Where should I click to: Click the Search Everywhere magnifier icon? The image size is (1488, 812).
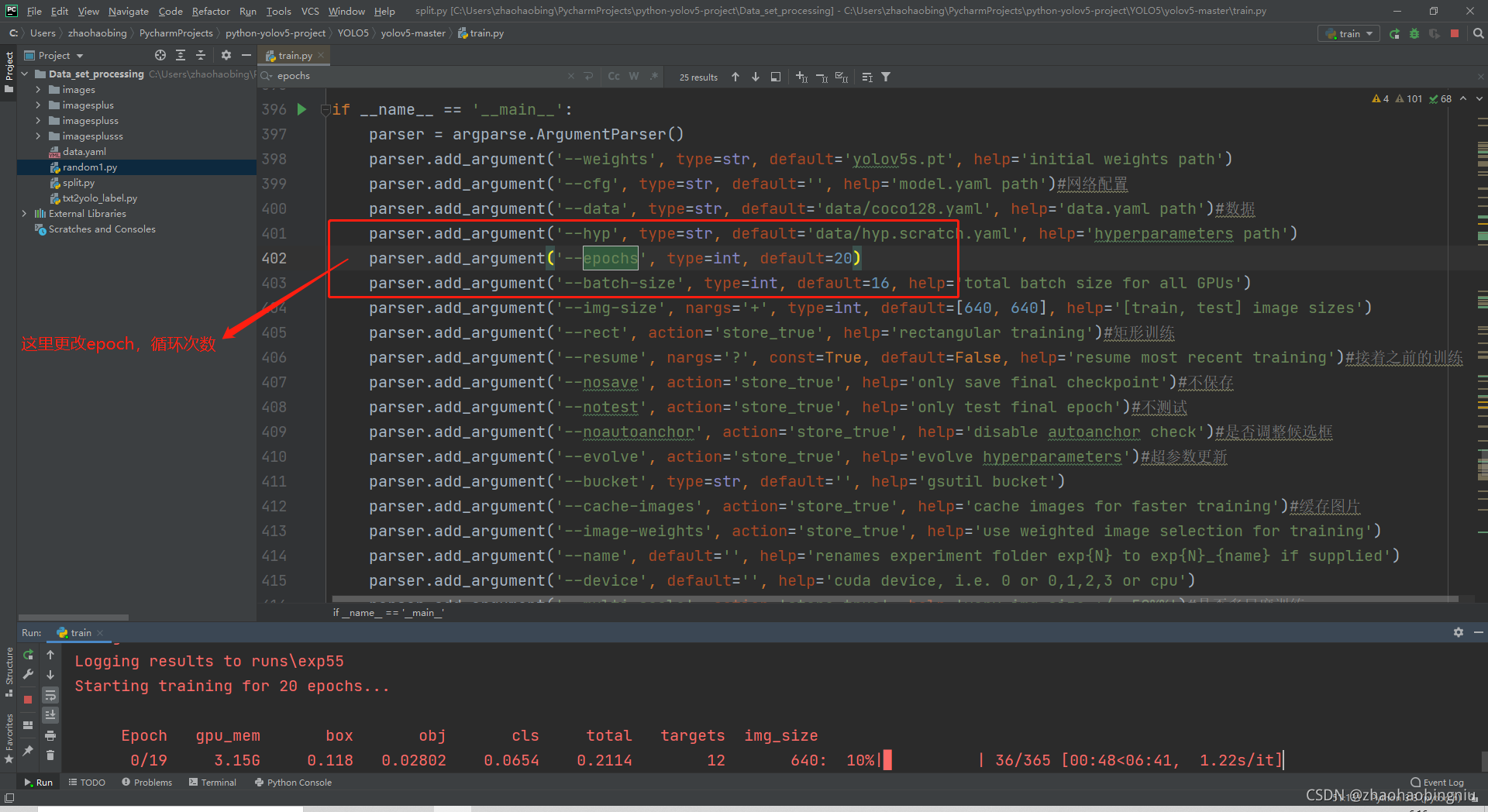1478,34
